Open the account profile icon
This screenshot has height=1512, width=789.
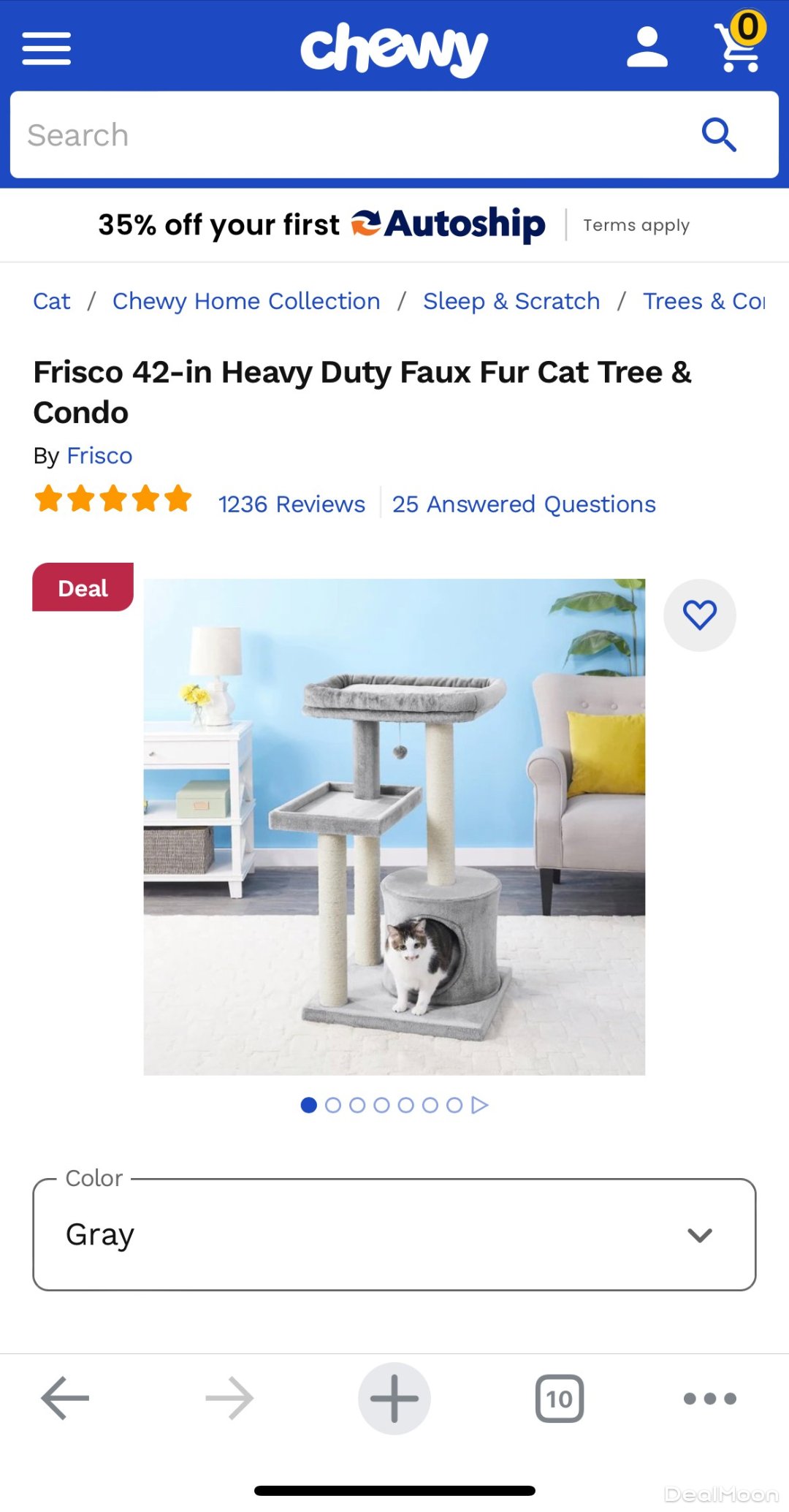point(647,48)
